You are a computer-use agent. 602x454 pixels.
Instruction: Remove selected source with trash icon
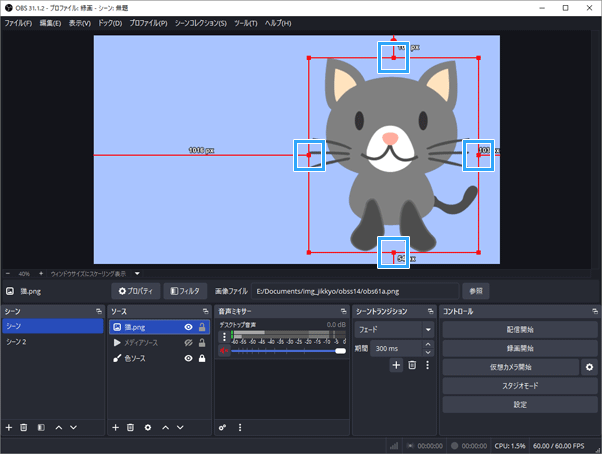[x=131, y=427]
